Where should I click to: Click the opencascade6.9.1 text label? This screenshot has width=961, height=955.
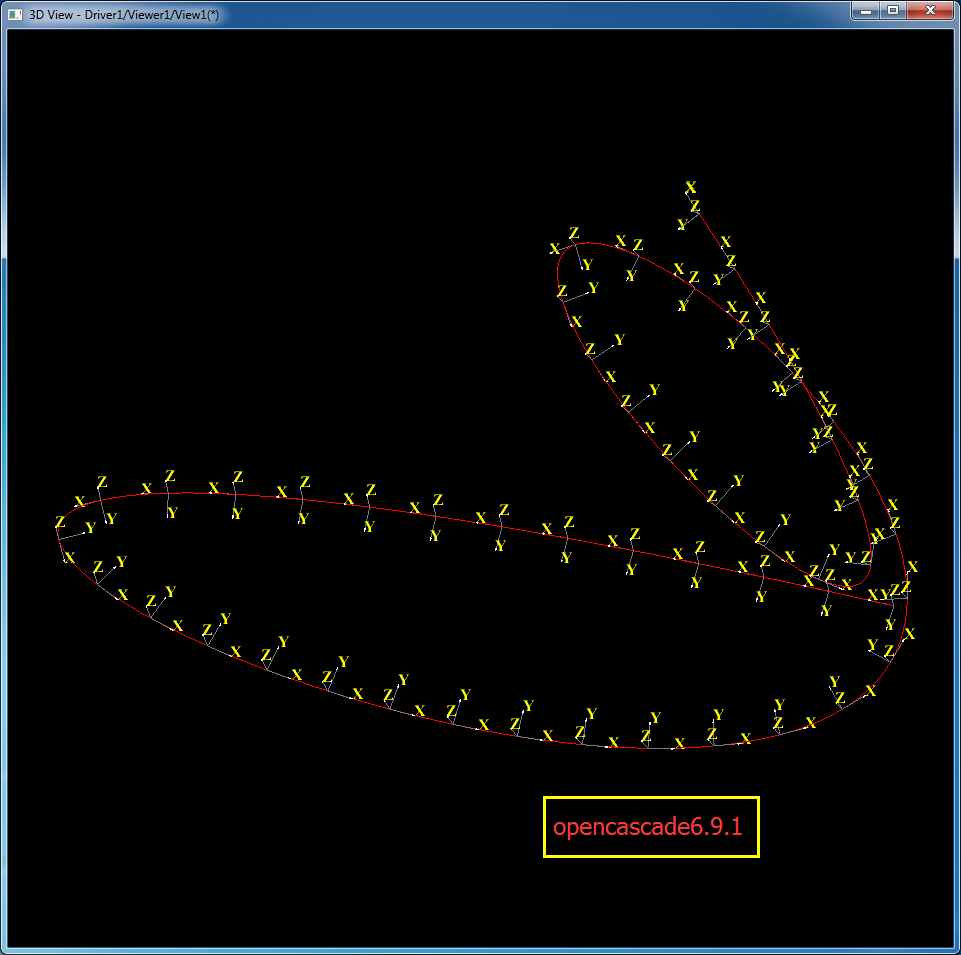tap(650, 827)
